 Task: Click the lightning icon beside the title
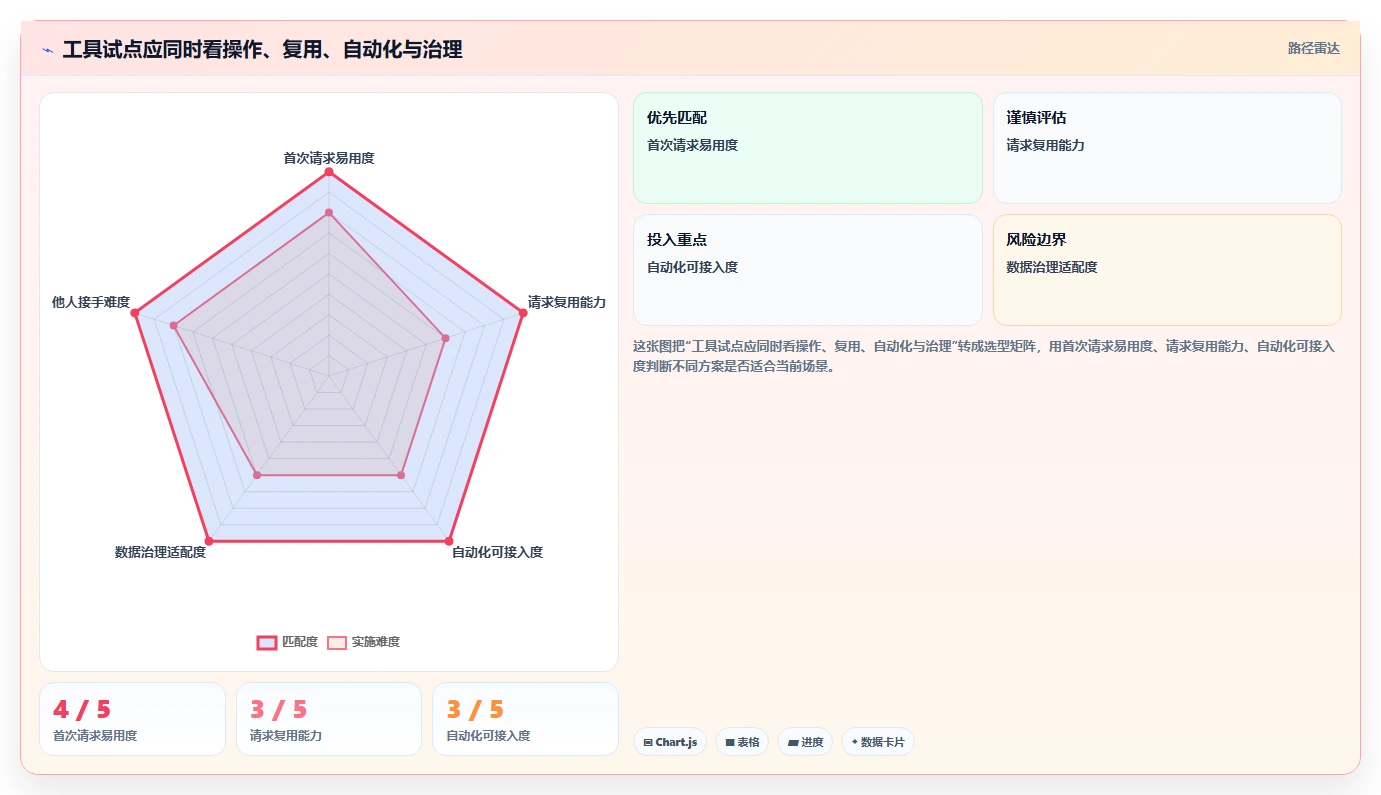(x=47, y=50)
